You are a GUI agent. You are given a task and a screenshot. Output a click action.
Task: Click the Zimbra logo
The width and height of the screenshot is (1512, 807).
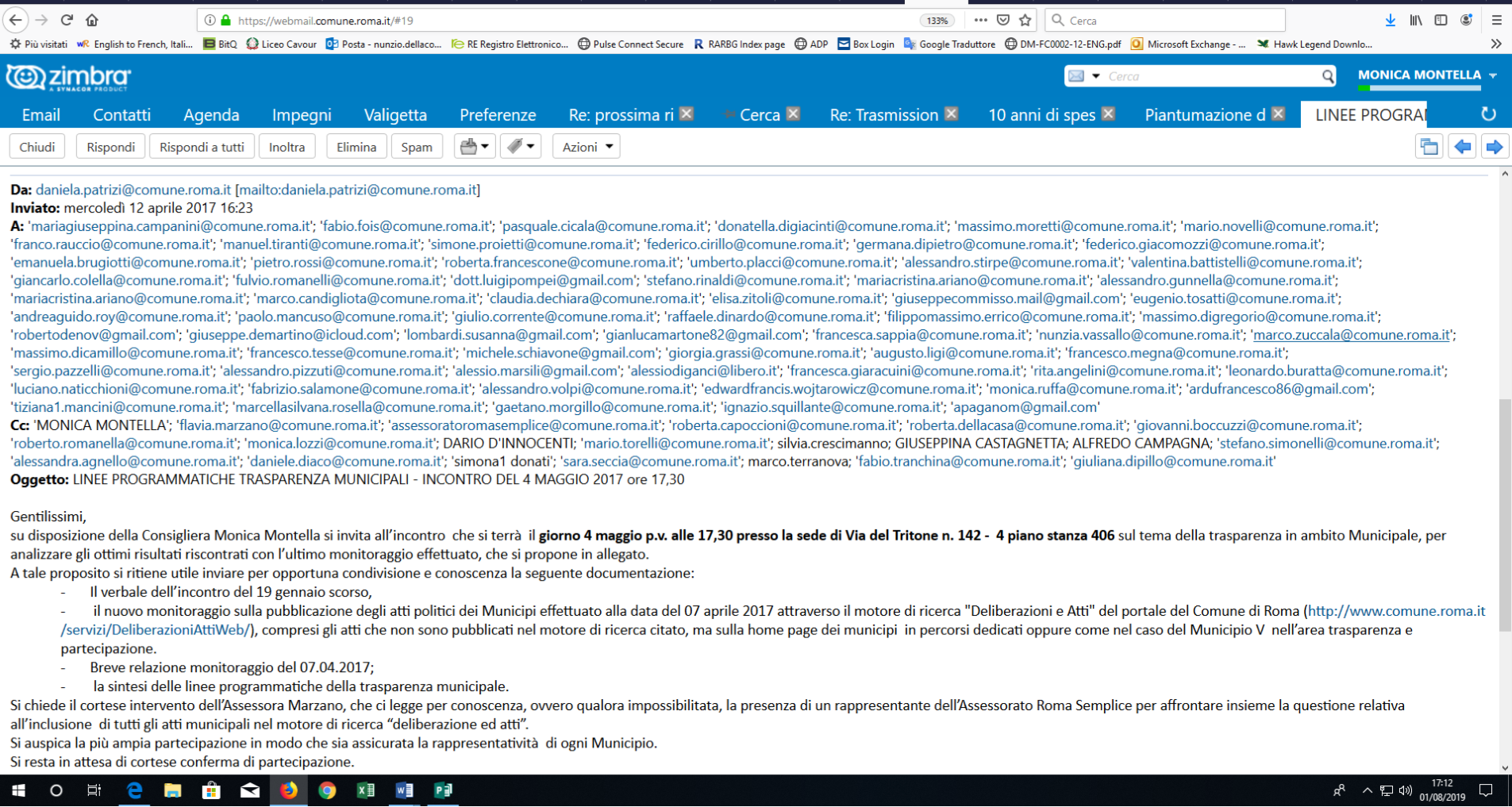tap(68, 77)
